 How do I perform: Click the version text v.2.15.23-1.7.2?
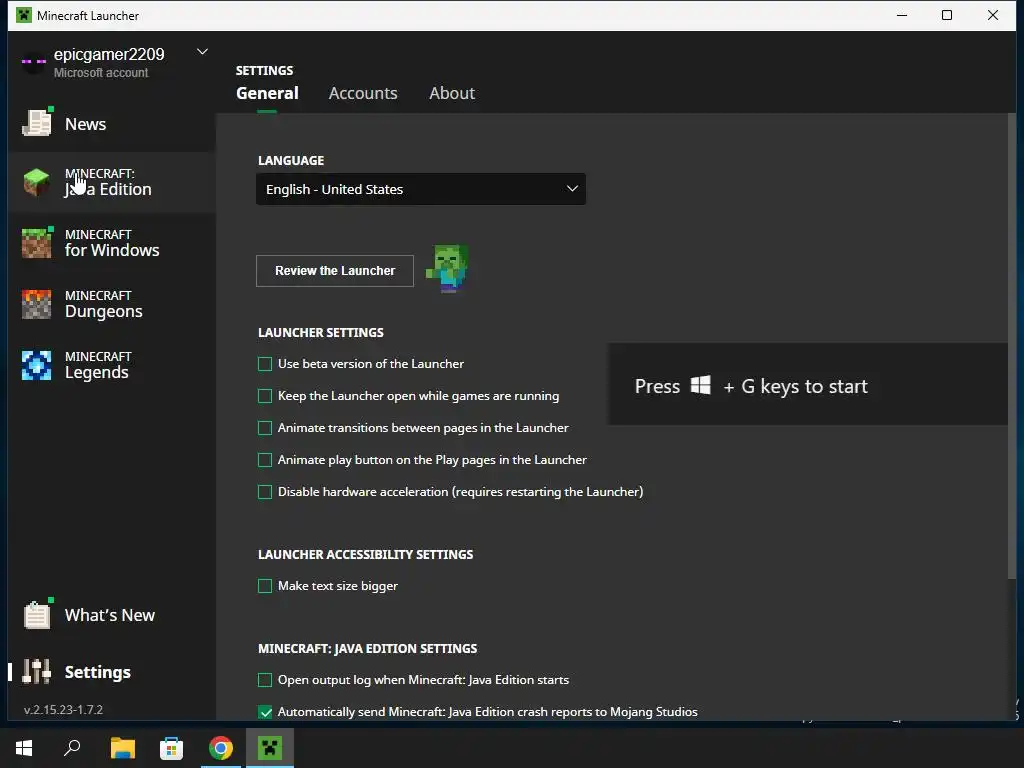63,710
